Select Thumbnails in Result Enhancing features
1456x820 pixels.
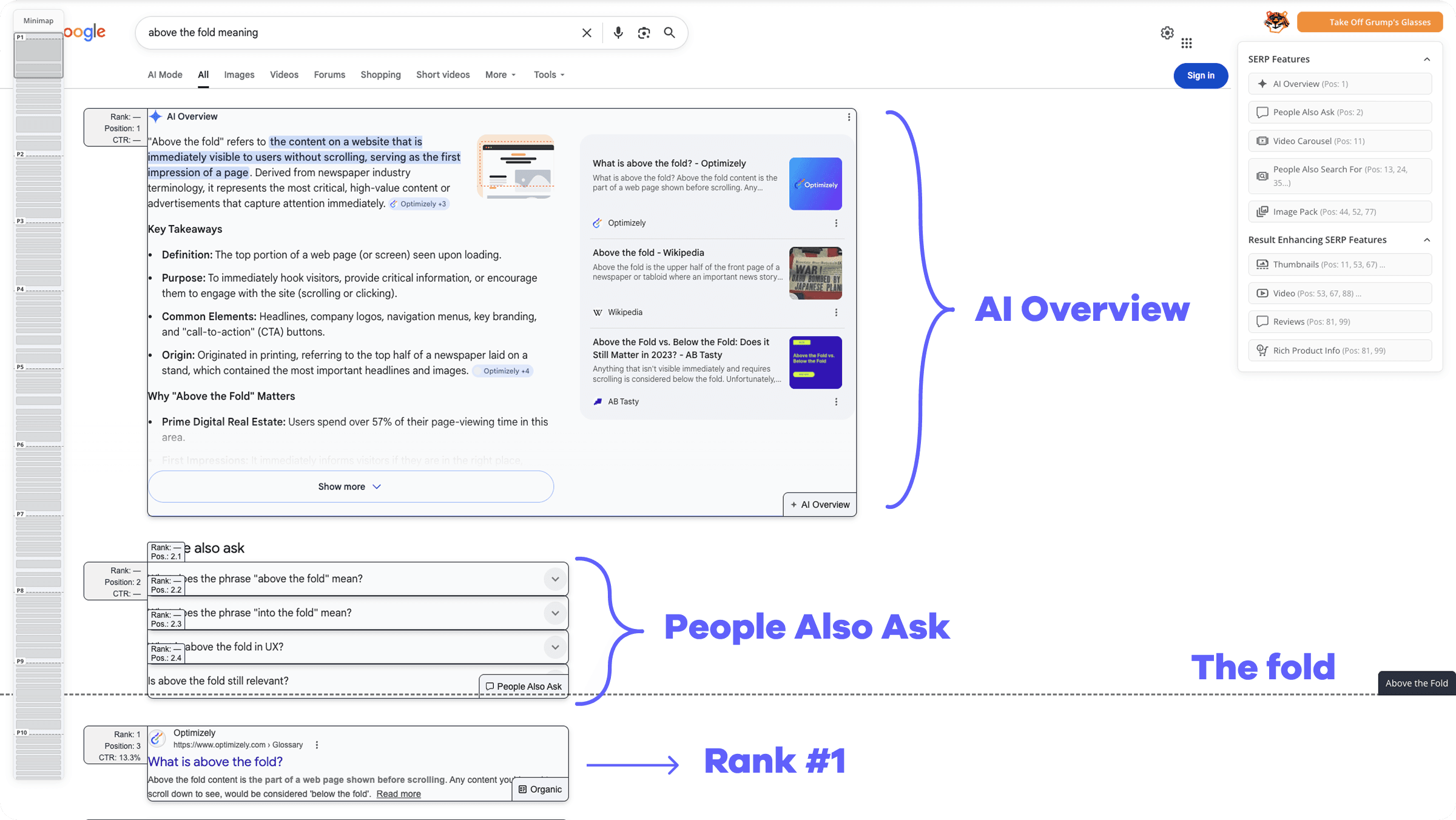click(x=1340, y=264)
